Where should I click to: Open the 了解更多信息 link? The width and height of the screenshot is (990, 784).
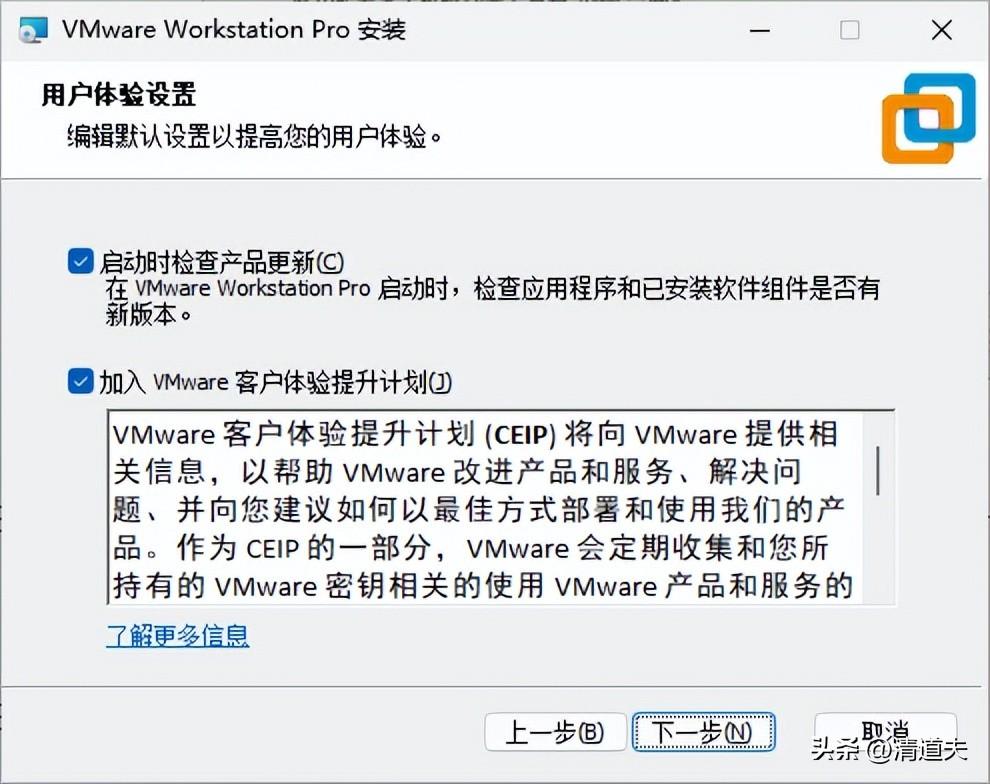[x=177, y=635]
